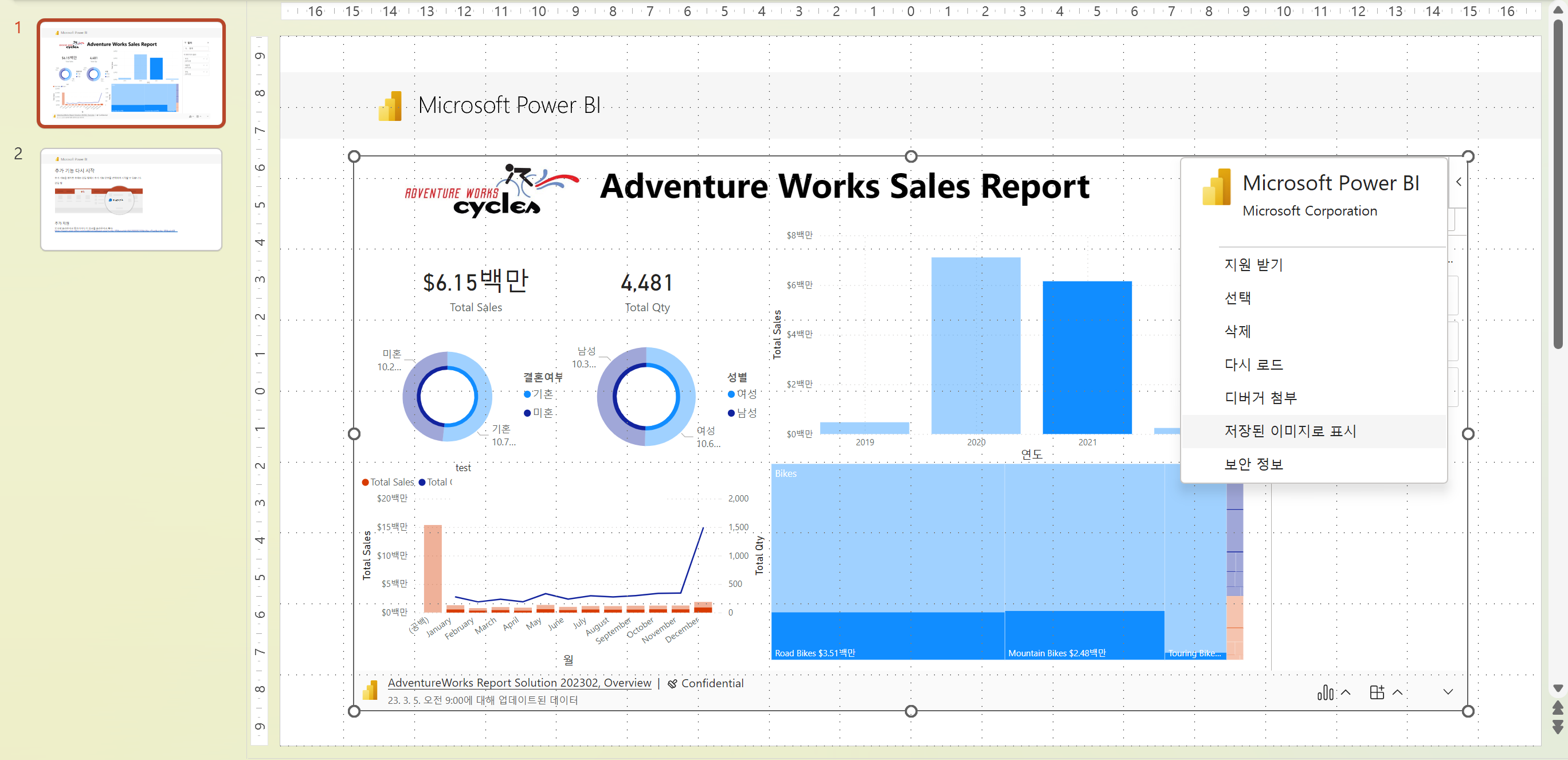Image resolution: width=1568 pixels, height=760 pixels.
Task: Select slide 2 thumbnail
Action: (131, 199)
